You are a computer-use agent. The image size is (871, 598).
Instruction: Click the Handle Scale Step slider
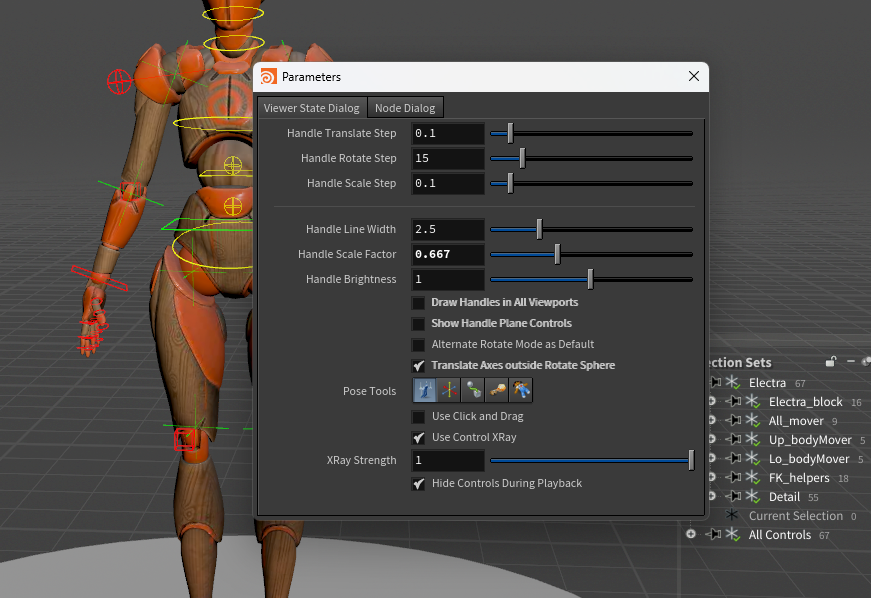pyautogui.click(x=592, y=183)
